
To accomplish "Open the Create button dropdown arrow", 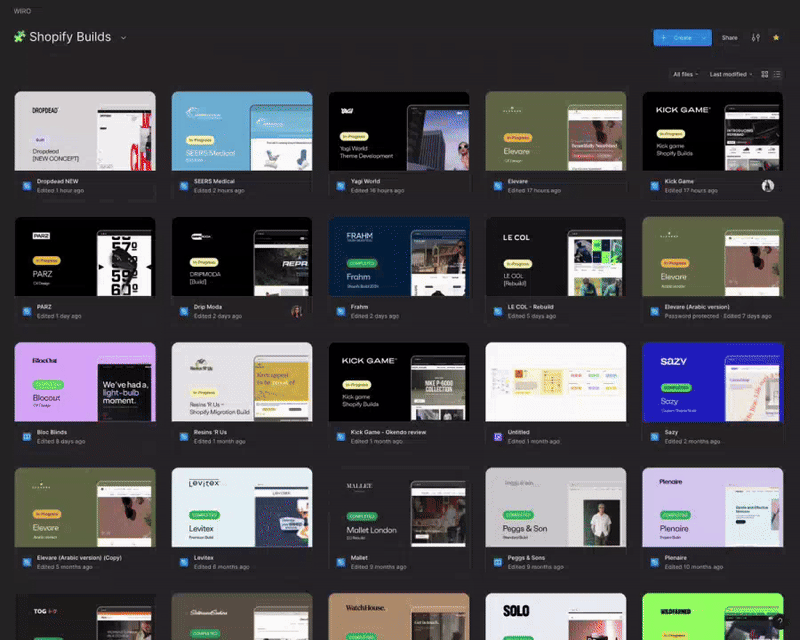I will point(704,38).
